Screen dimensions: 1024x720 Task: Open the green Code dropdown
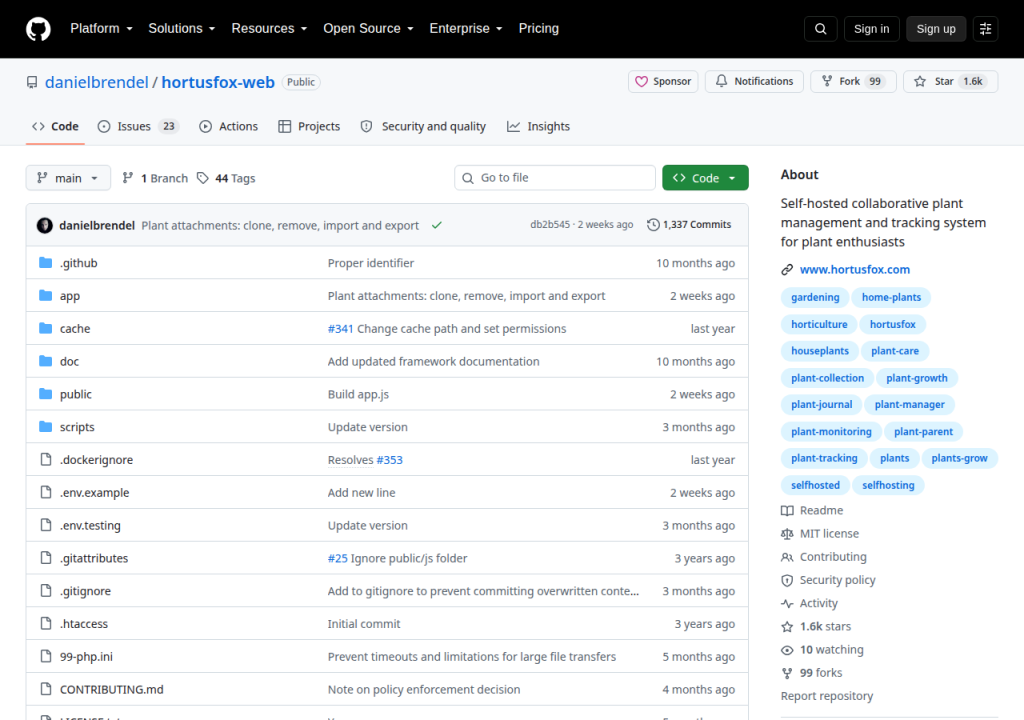pos(705,178)
